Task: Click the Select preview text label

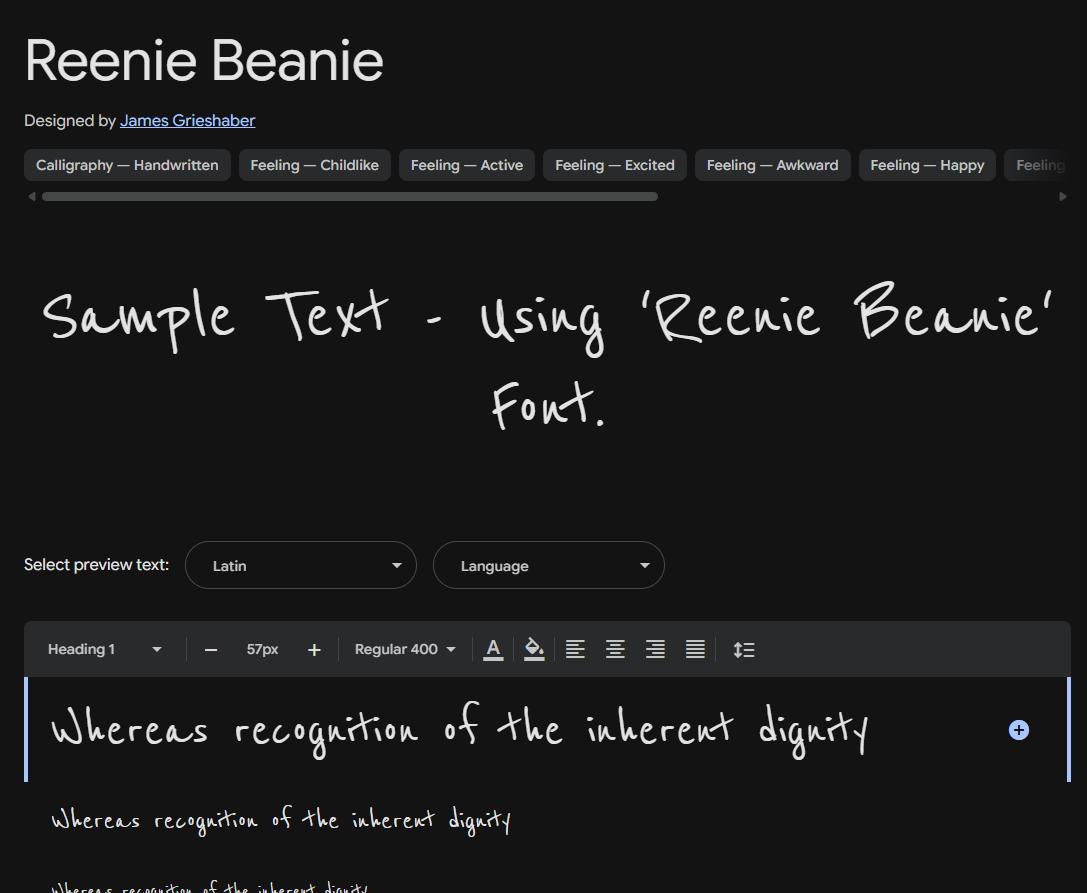Action: coord(96,564)
